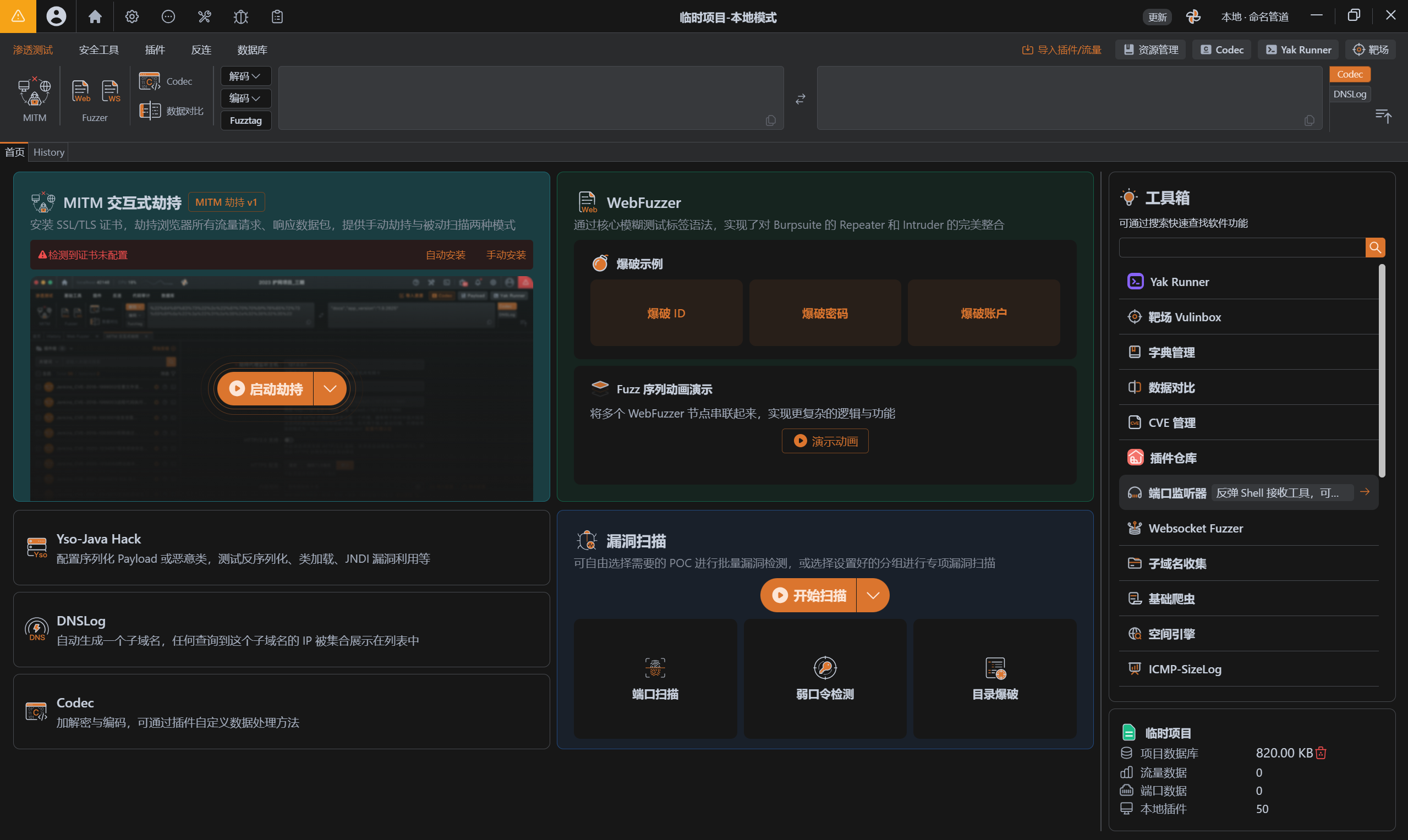Click the clipboard icon in the title bar
The width and height of the screenshot is (1408, 840).
coord(277,17)
